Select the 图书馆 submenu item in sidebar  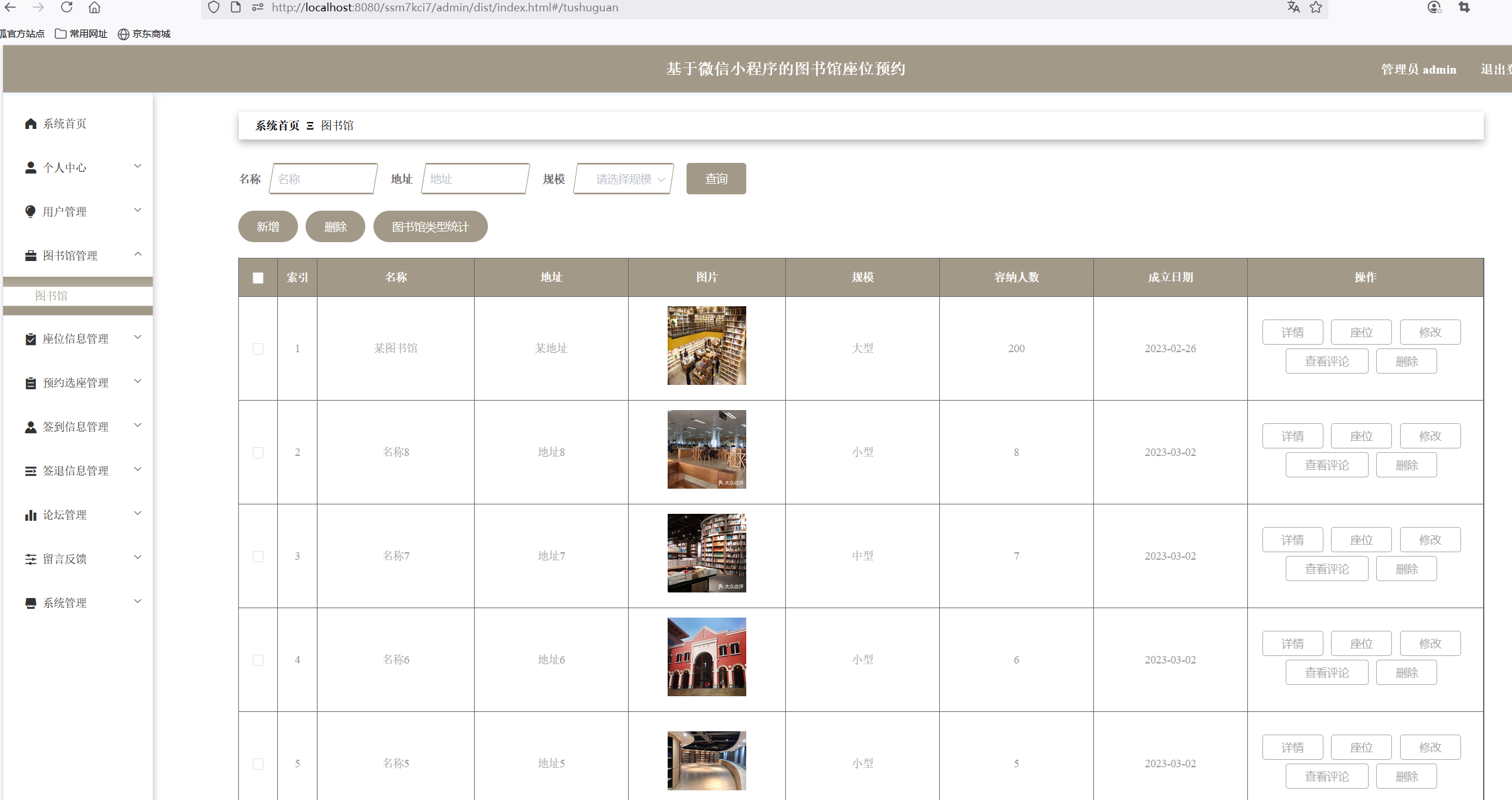coord(52,296)
